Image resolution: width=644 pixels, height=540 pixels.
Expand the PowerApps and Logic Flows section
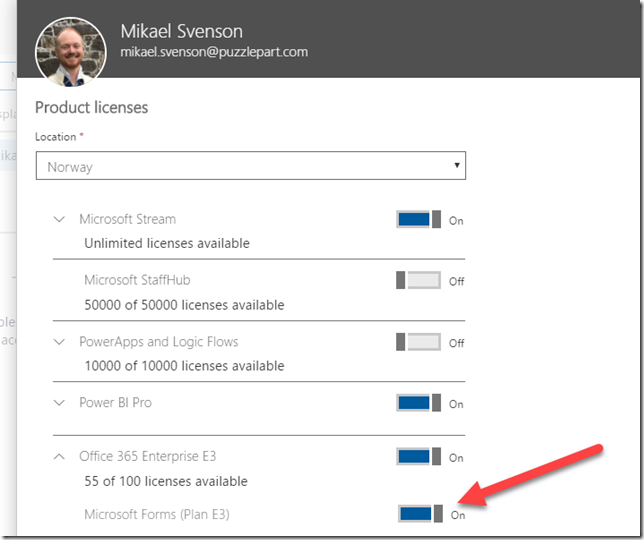click(x=60, y=342)
